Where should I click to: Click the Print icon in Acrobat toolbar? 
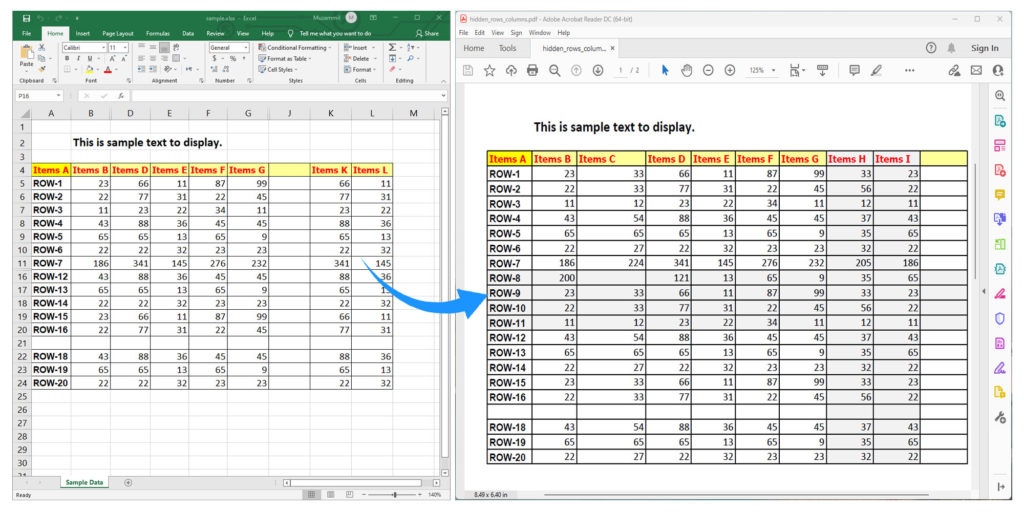click(532, 70)
